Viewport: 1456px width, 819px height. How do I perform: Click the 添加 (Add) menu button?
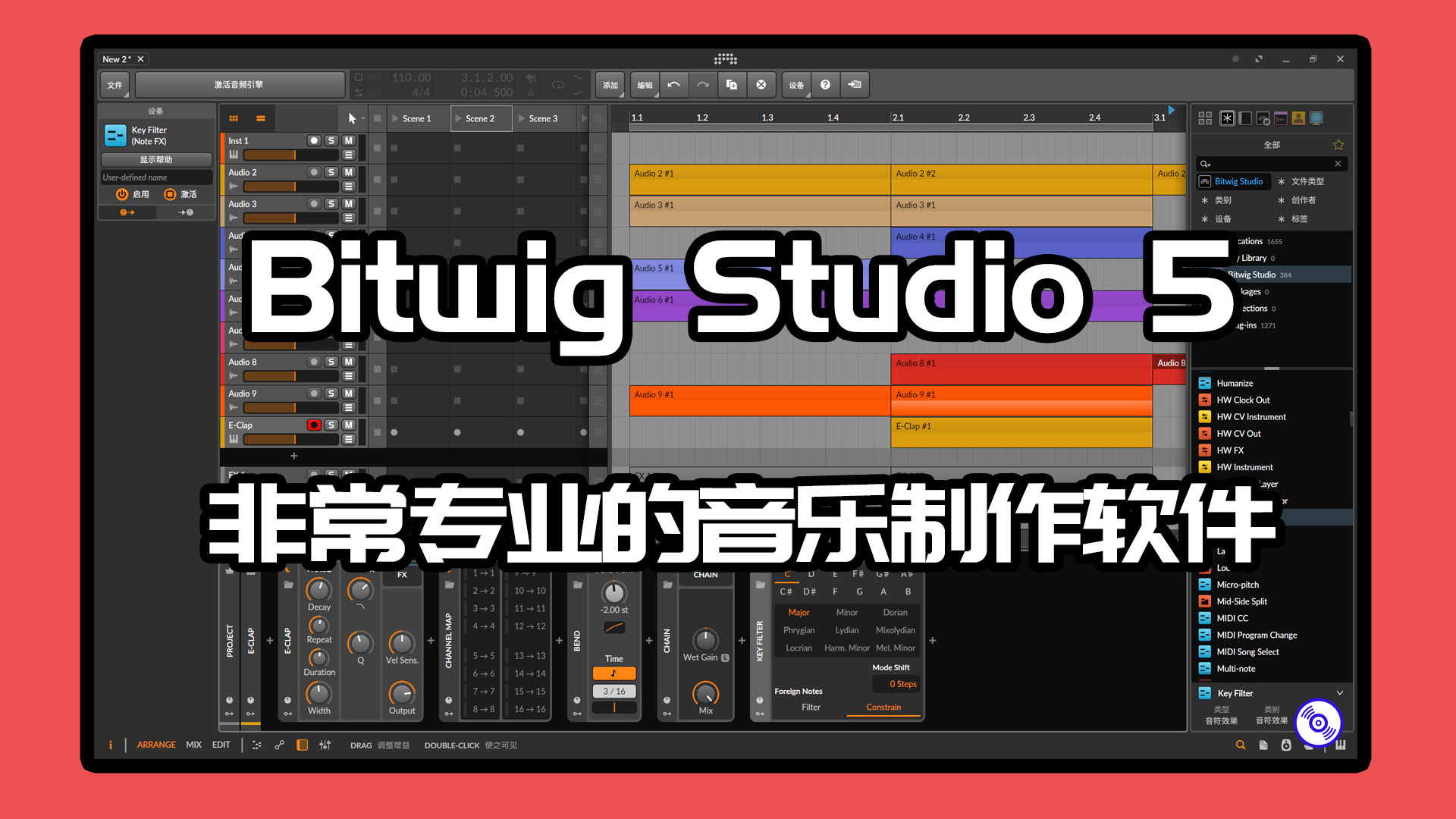[611, 84]
